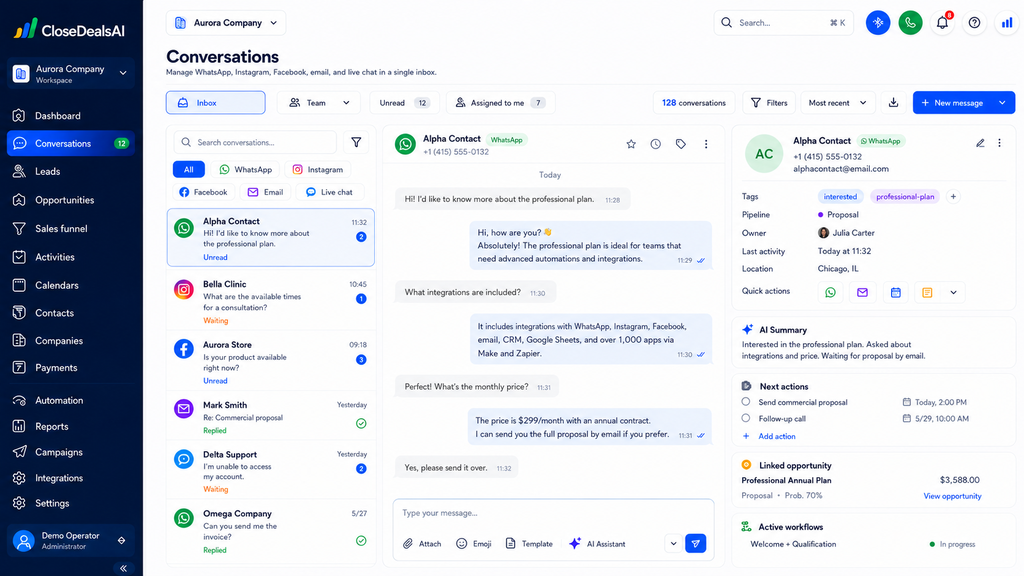Expand the New message arrow options

(x=1002, y=103)
